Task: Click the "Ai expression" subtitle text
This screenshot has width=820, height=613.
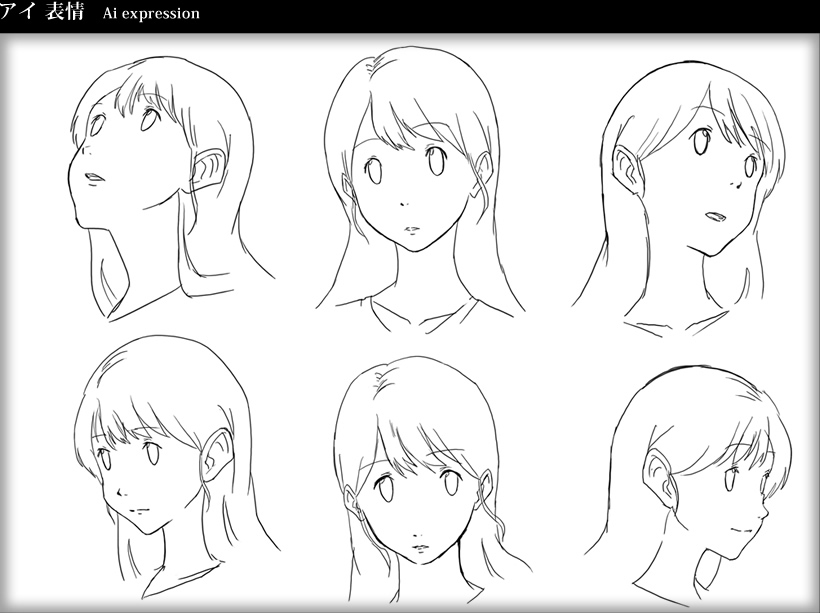Action: pos(151,14)
